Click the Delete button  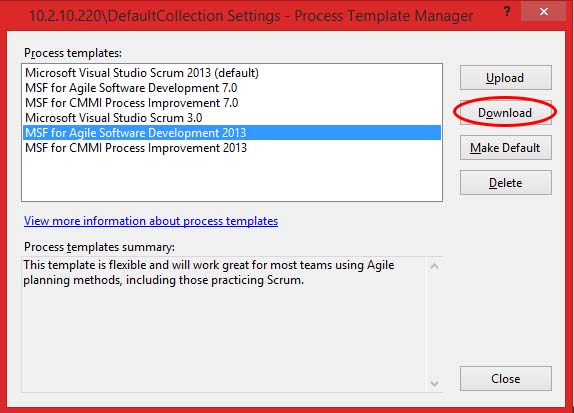[x=506, y=182]
